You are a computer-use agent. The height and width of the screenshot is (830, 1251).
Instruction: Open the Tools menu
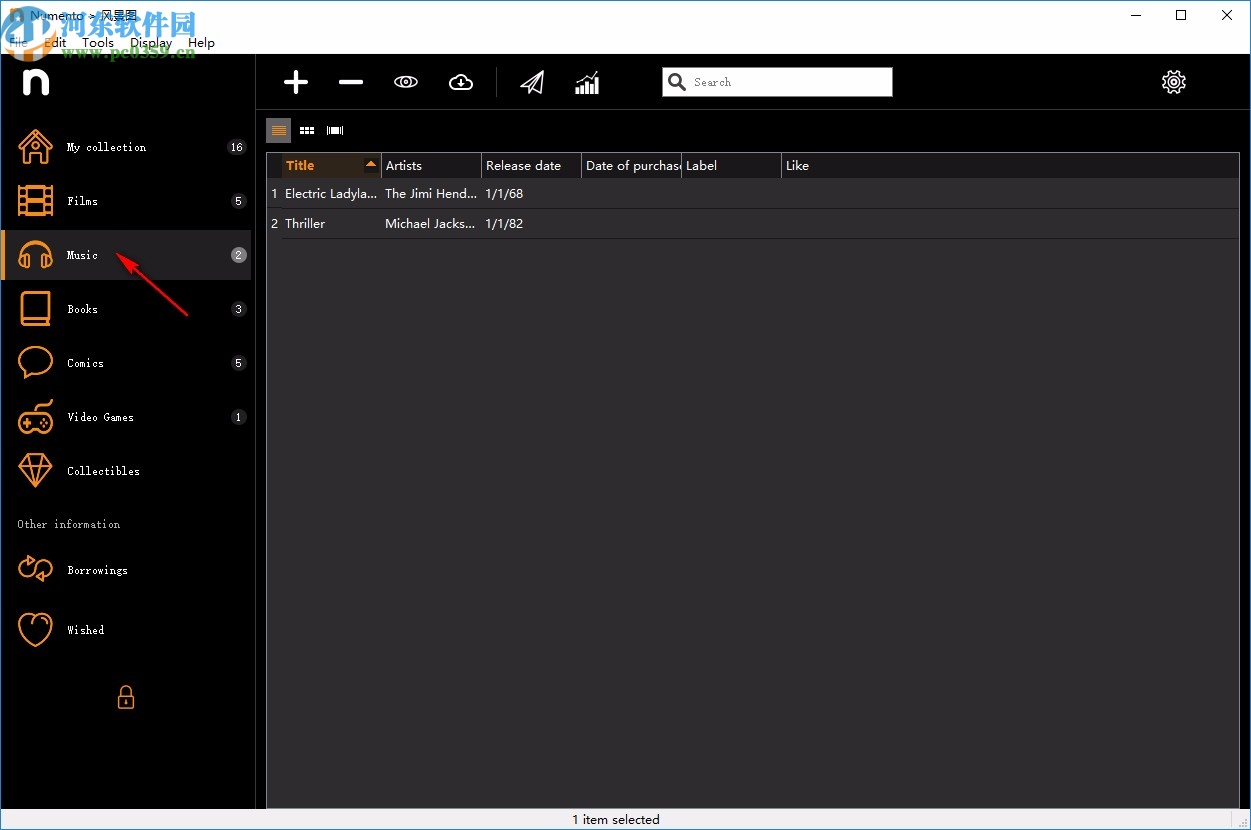click(x=98, y=43)
